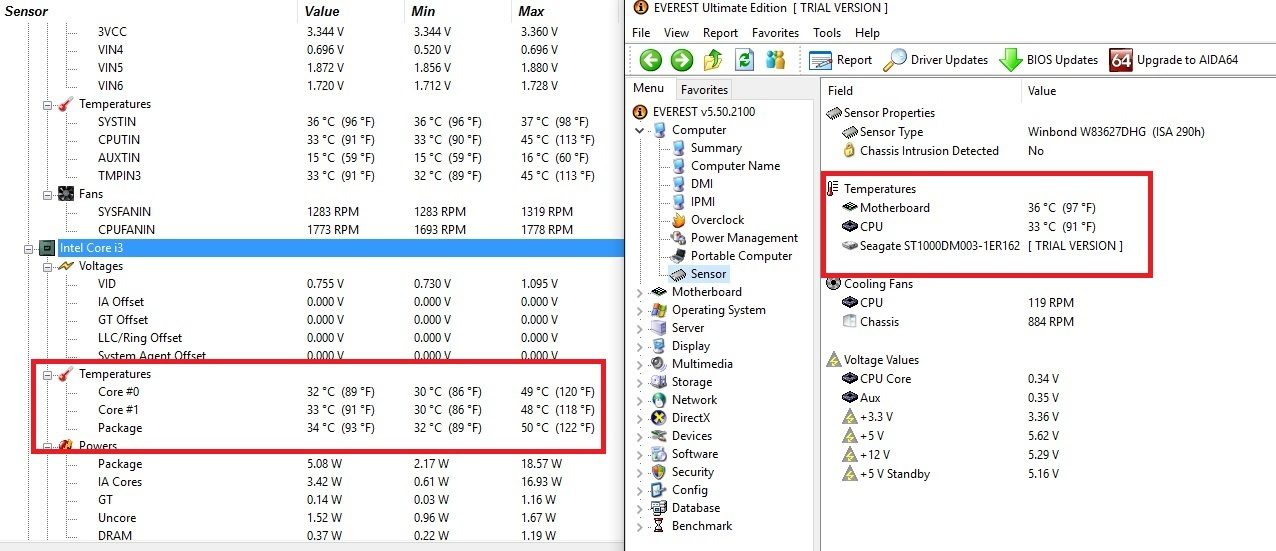Open the Help menu
The height and width of the screenshot is (551, 1276).
tap(868, 33)
